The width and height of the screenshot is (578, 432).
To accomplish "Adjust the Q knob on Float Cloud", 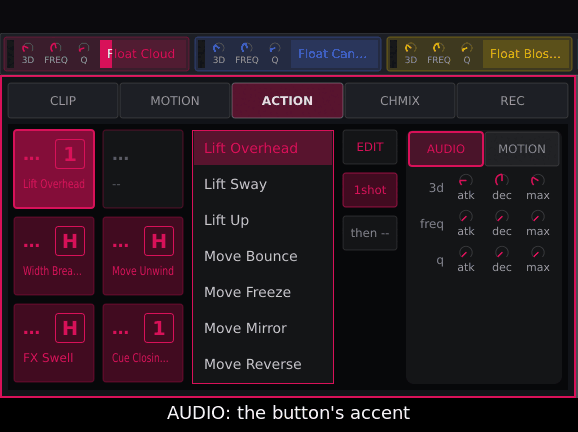I will (x=84, y=48).
